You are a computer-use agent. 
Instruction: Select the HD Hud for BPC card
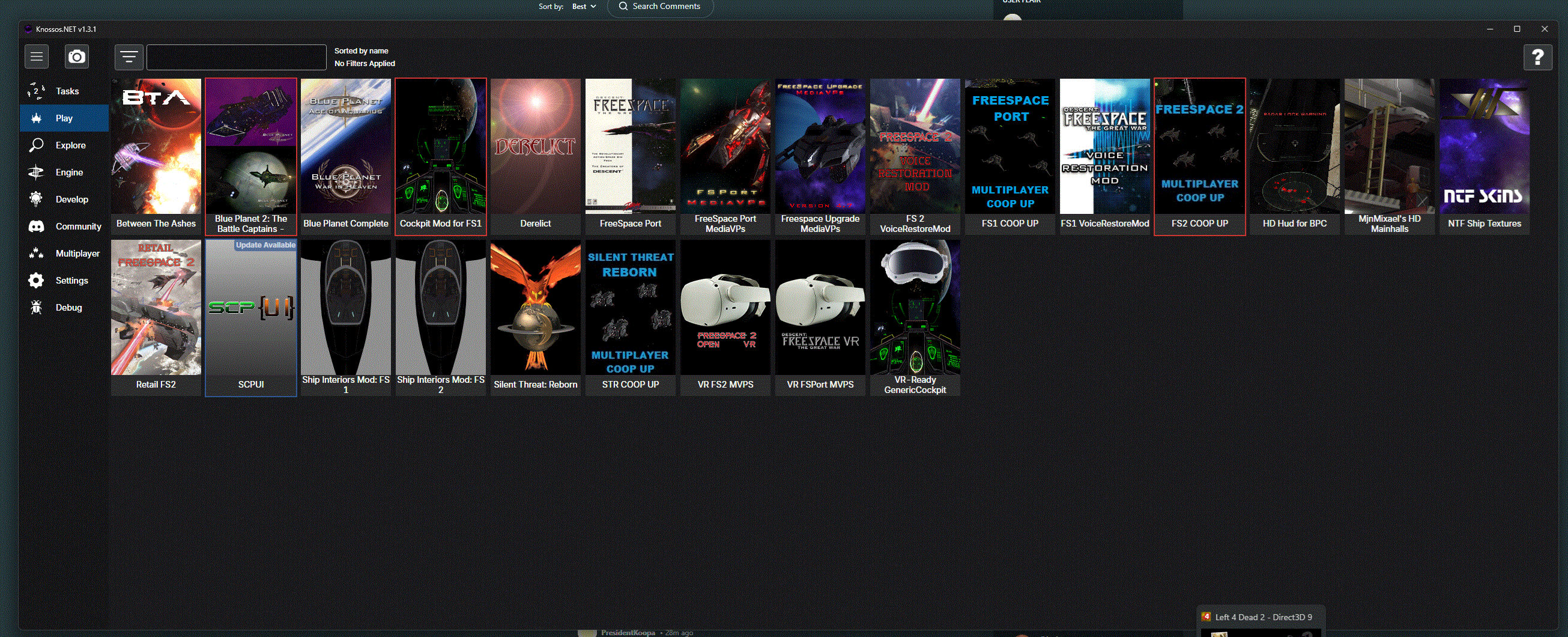(x=1295, y=156)
